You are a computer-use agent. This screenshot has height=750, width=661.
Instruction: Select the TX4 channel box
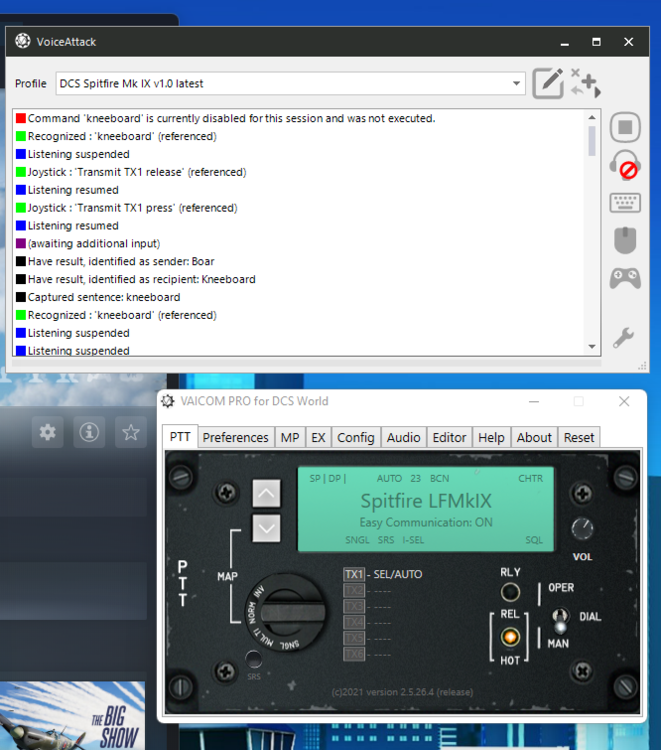(x=354, y=623)
